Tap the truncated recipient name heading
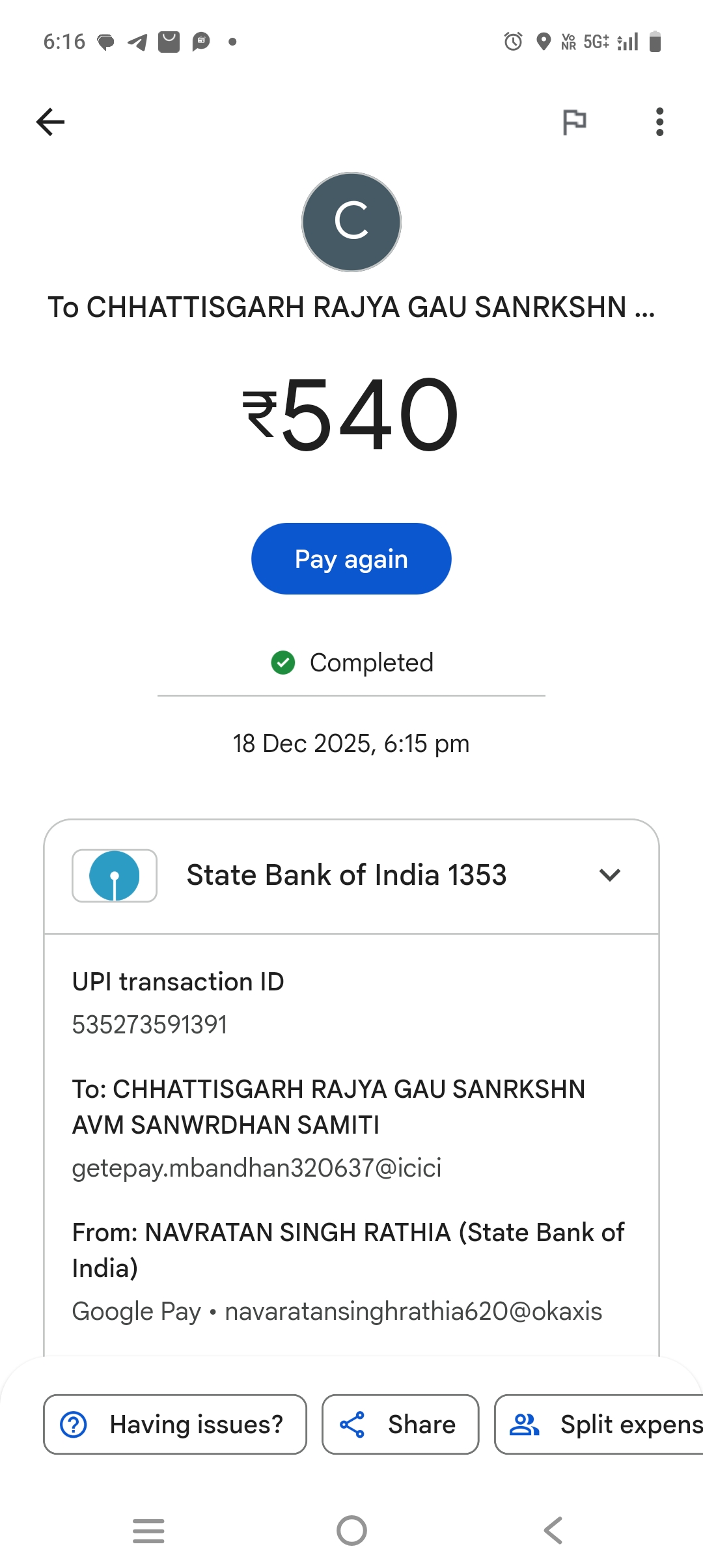Viewport: 703px width, 1568px height. pyautogui.click(x=351, y=307)
